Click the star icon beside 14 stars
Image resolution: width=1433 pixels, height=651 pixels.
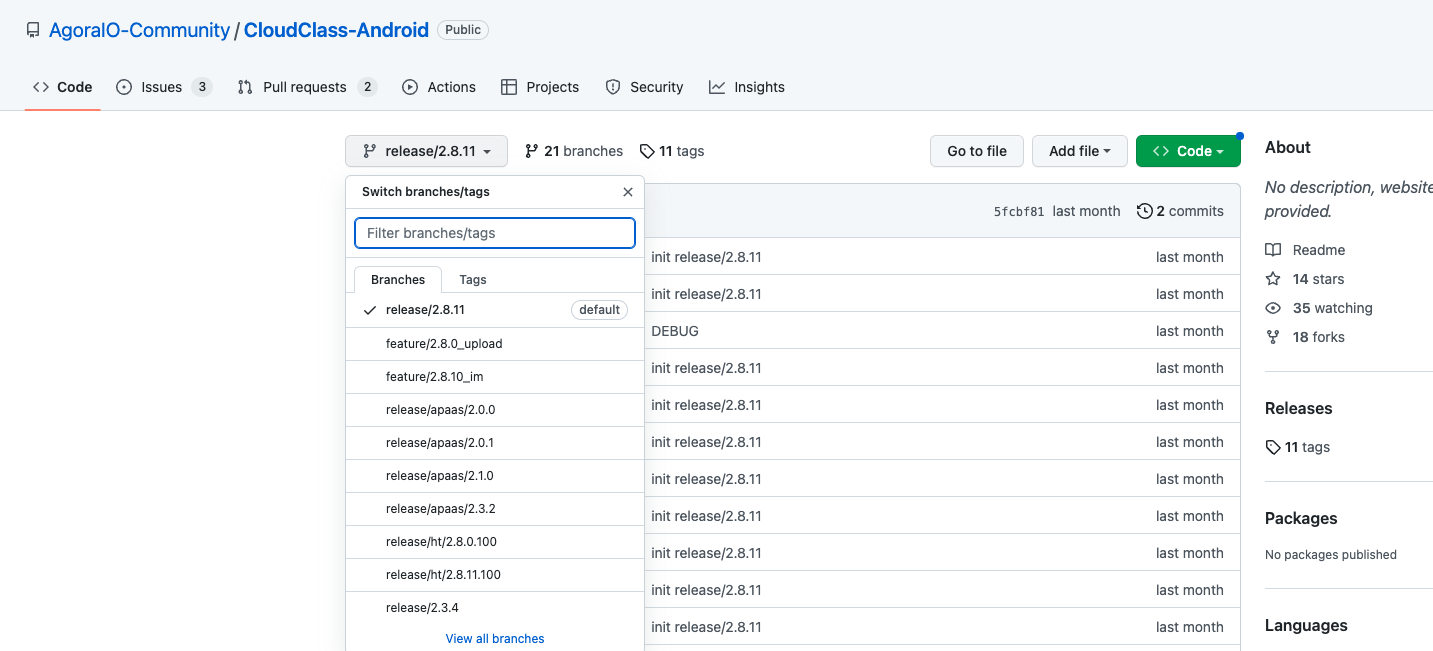(1273, 279)
